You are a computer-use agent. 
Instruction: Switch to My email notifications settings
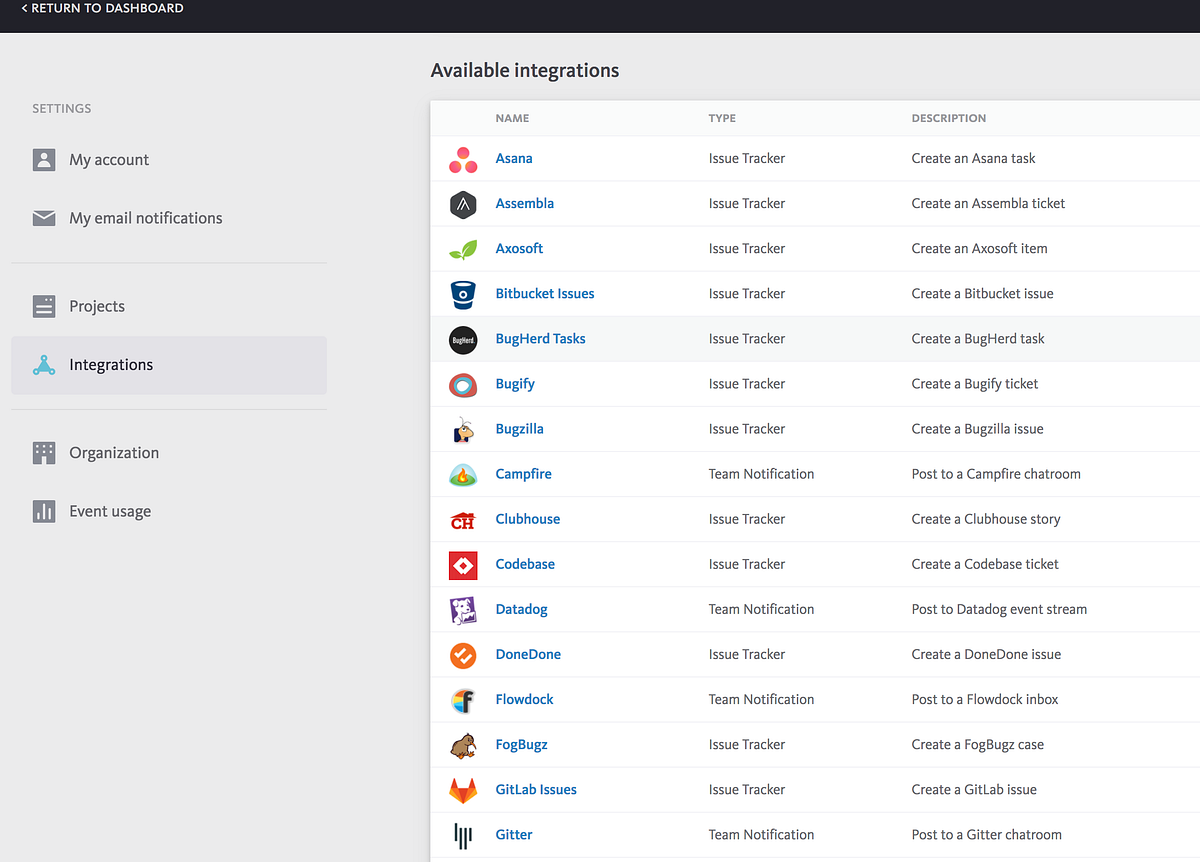(145, 217)
